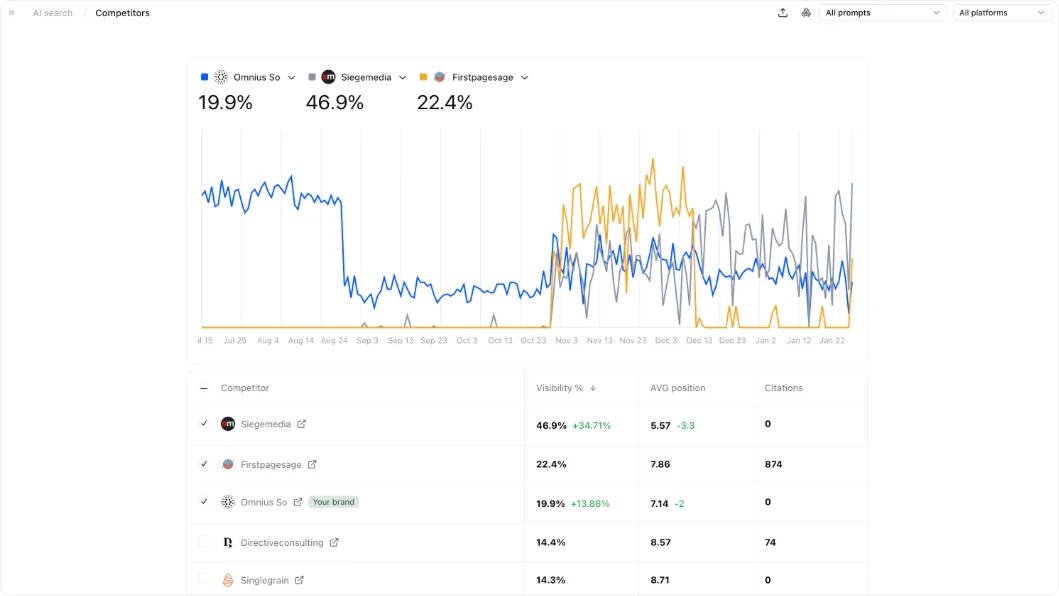This screenshot has height=596, width=1059.
Task: Click the Your brand badge next to Omnius So
Action: [333, 501]
